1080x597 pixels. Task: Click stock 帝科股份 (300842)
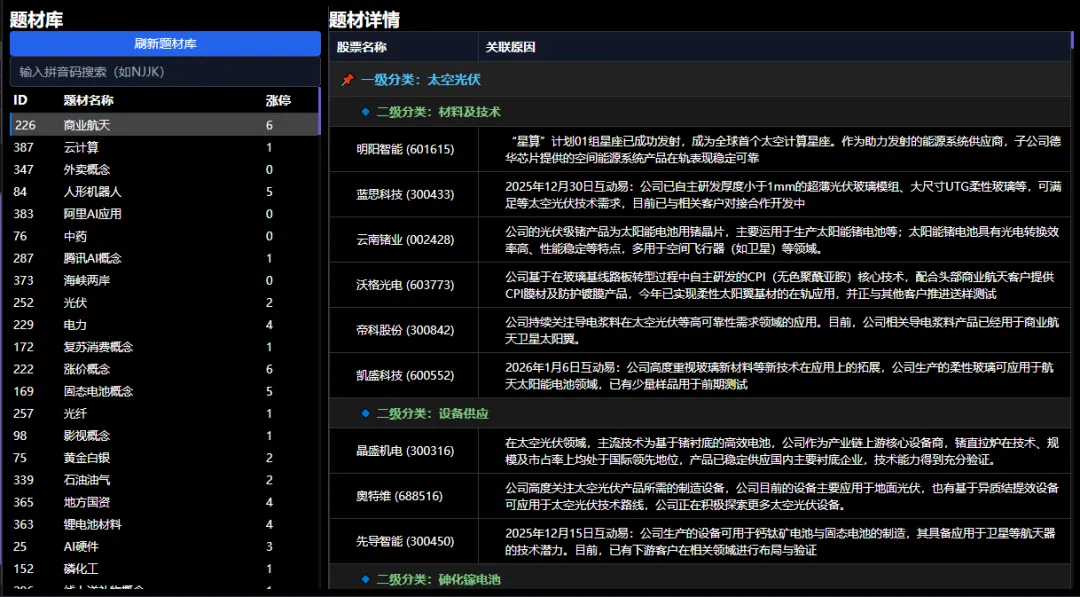tap(405, 330)
